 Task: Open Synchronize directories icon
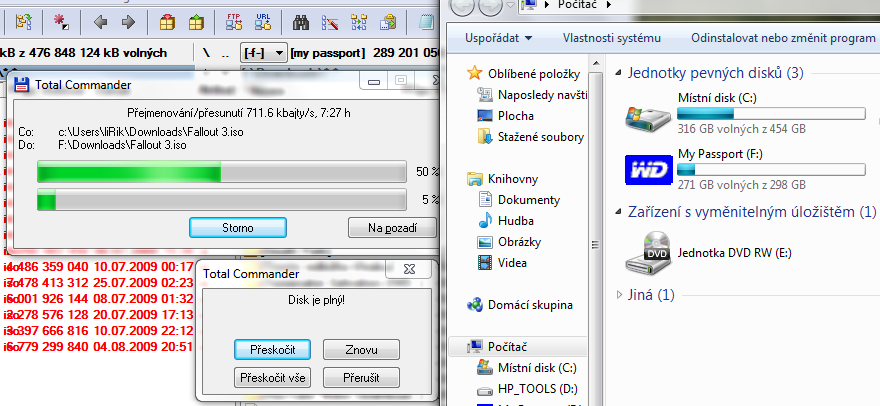tap(359, 22)
